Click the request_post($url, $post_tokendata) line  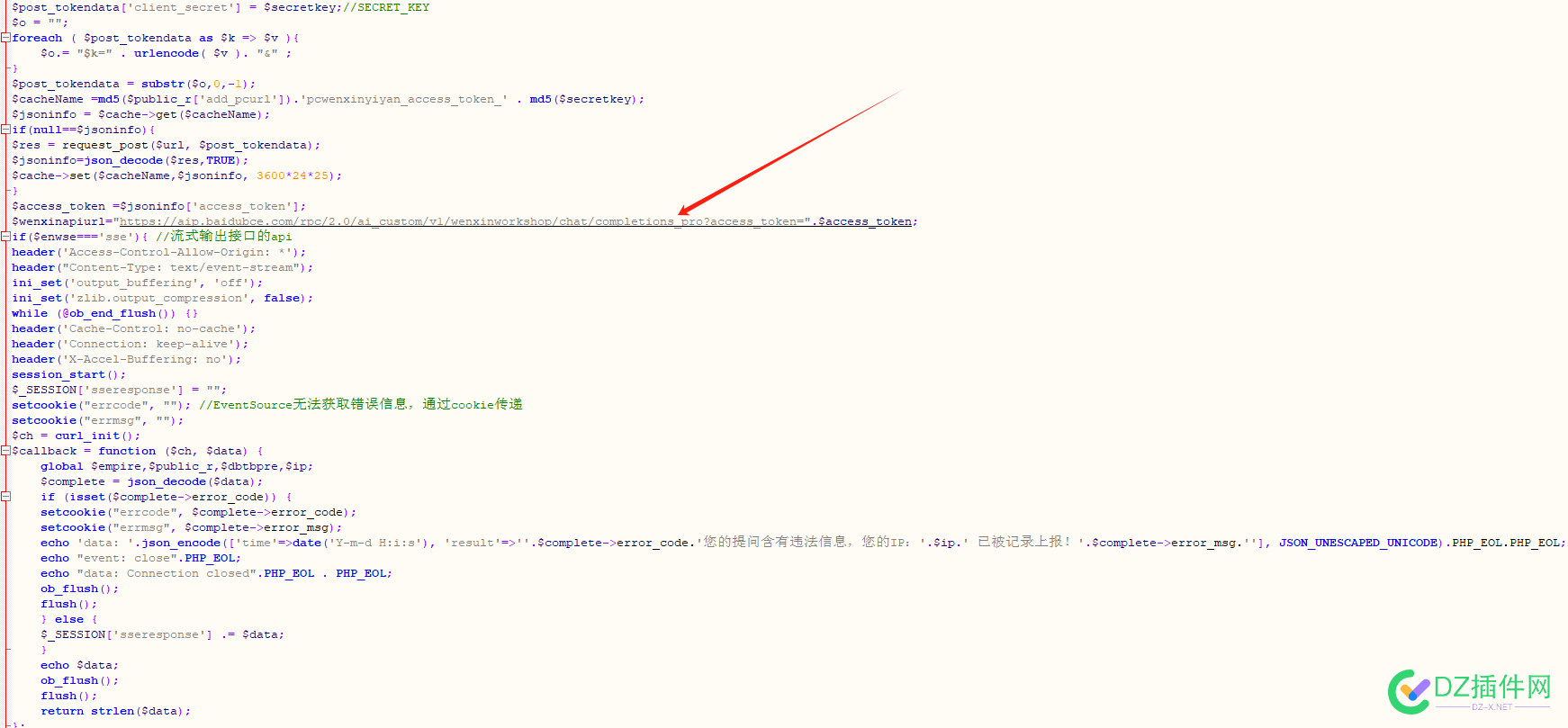(x=166, y=145)
